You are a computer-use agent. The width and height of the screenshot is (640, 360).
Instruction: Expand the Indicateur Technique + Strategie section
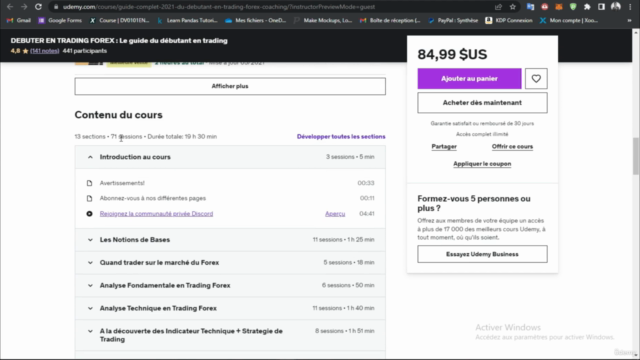tap(230, 335)
